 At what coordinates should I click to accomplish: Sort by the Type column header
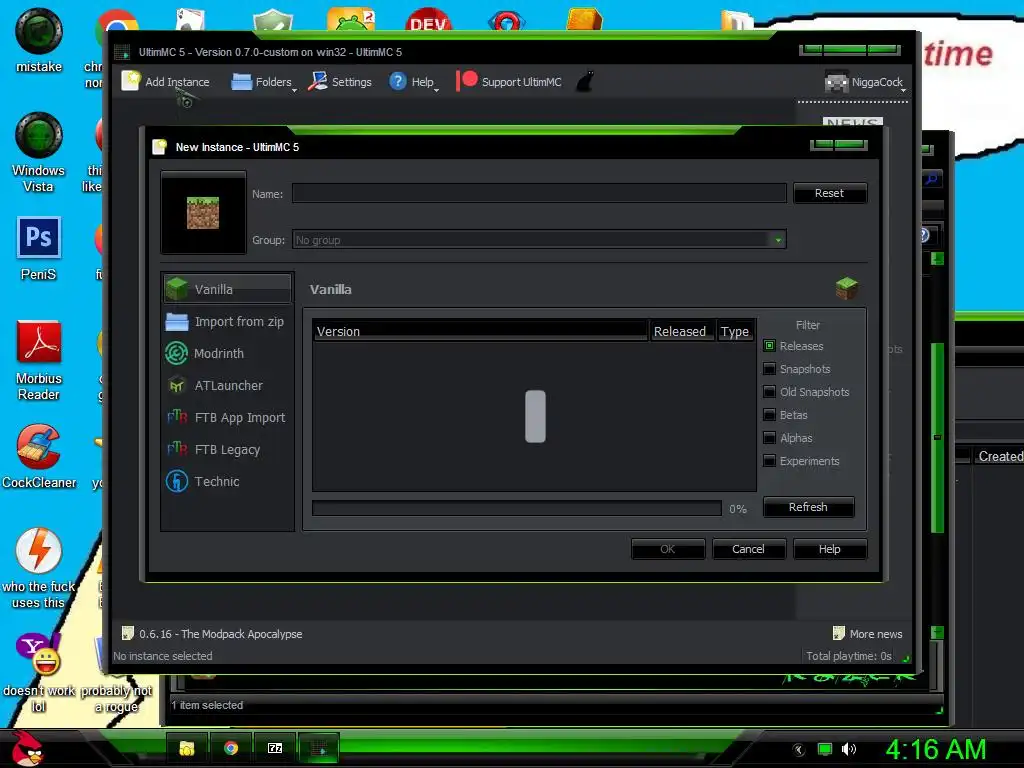tap(736, 331)
